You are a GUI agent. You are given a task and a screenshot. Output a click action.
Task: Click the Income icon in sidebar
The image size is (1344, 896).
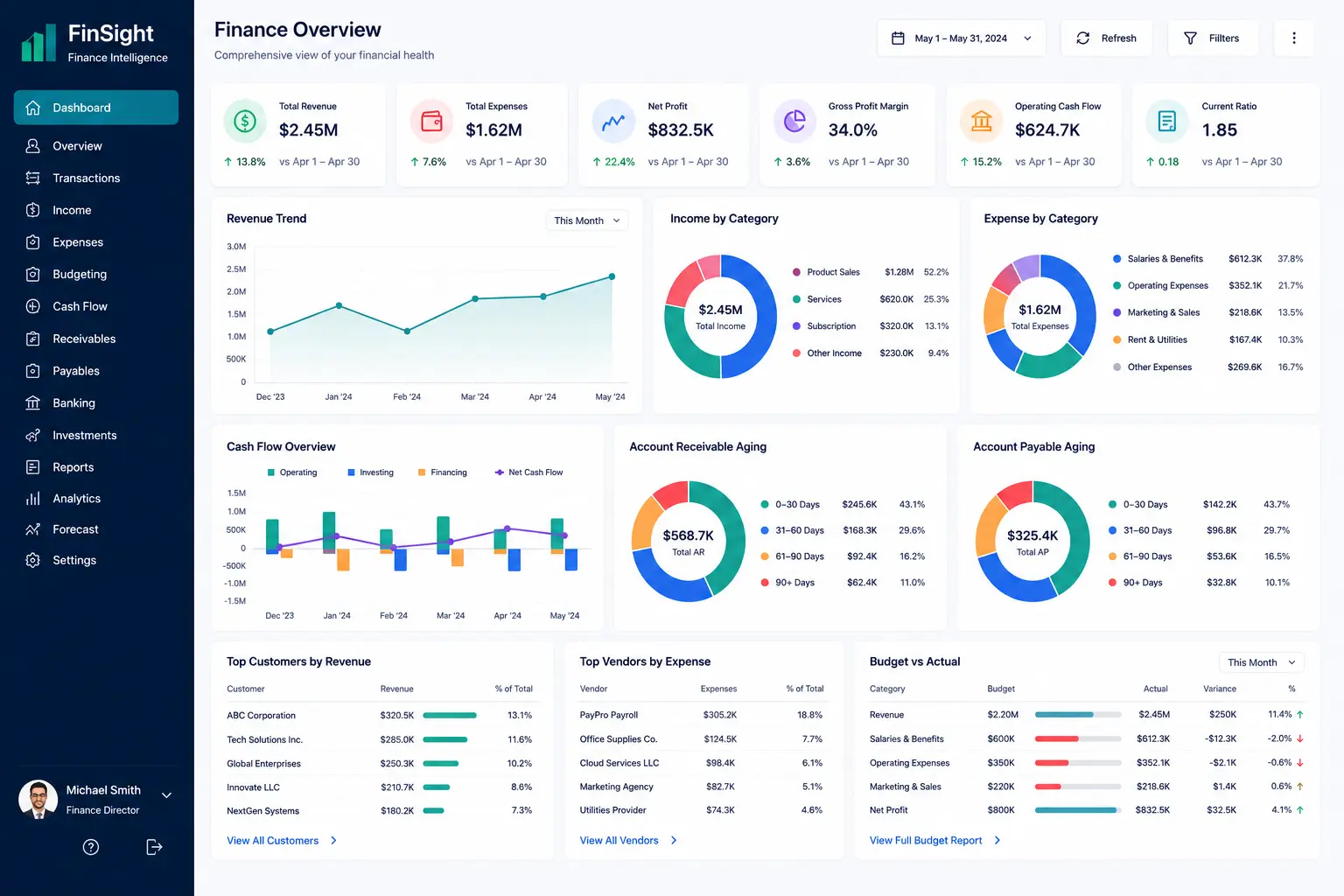click(x=33, y=210)
